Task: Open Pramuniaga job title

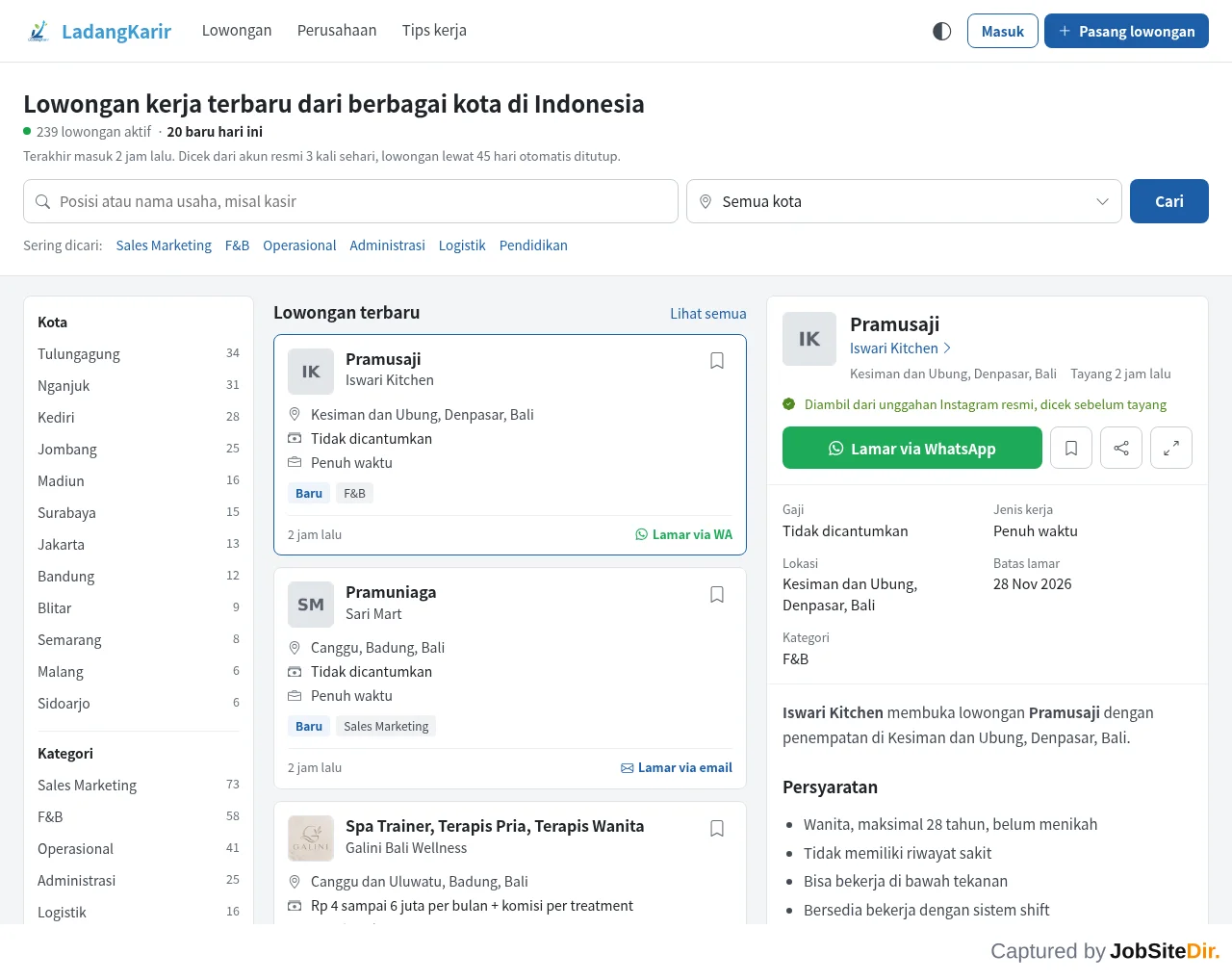Action: [x=391, y=592]
